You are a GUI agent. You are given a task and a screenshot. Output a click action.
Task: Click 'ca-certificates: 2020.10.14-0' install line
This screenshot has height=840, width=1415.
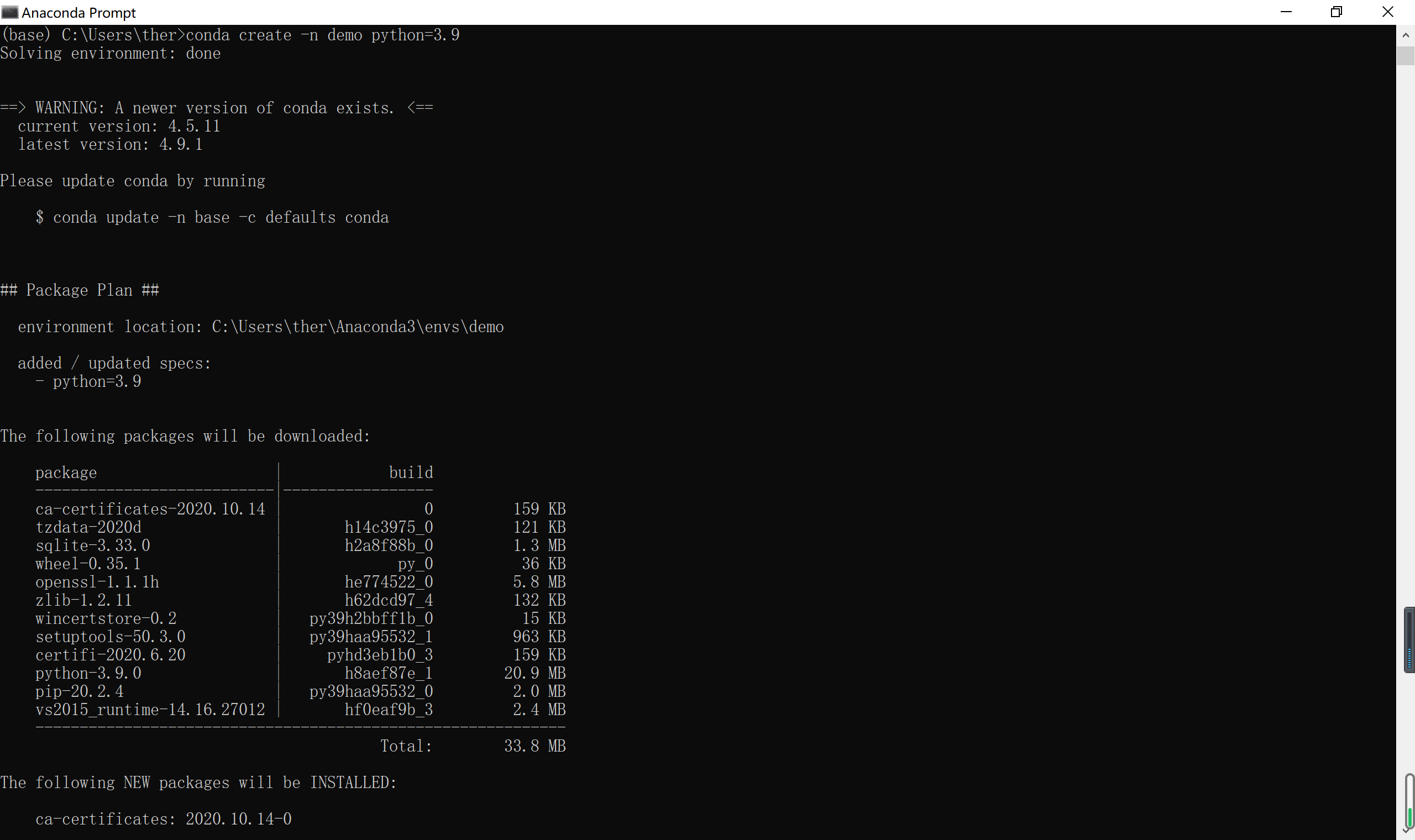tap(164, 819)
